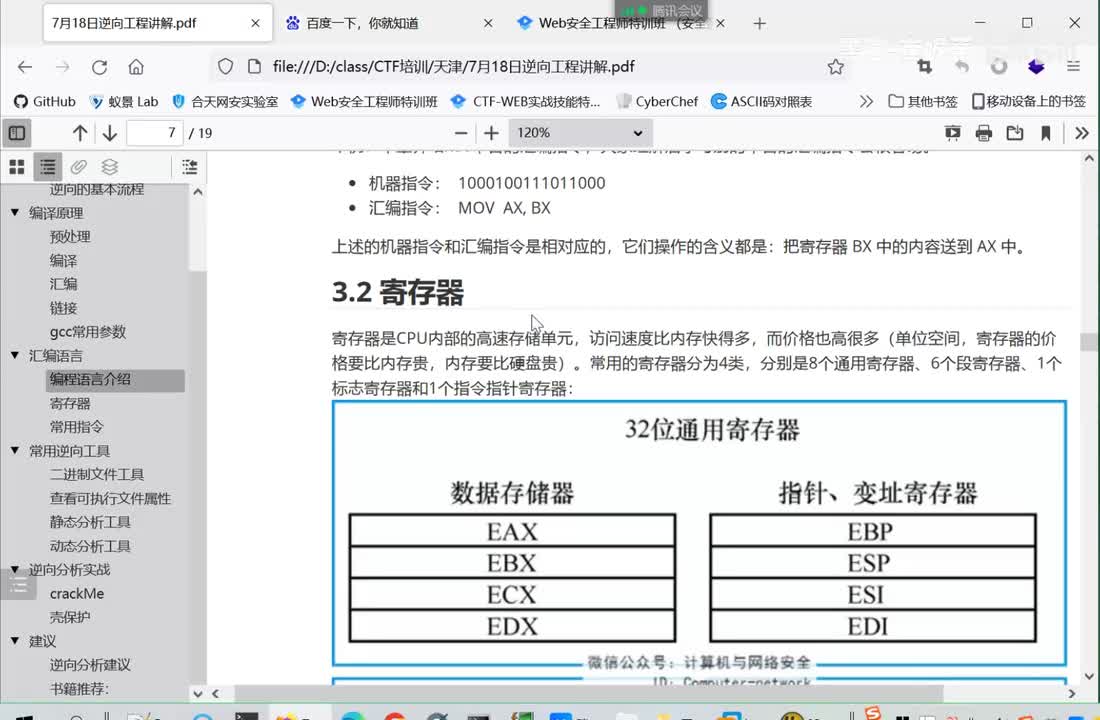
Task: Open PDF tools double-chevron menu
Action: [x=1082, y=133]
